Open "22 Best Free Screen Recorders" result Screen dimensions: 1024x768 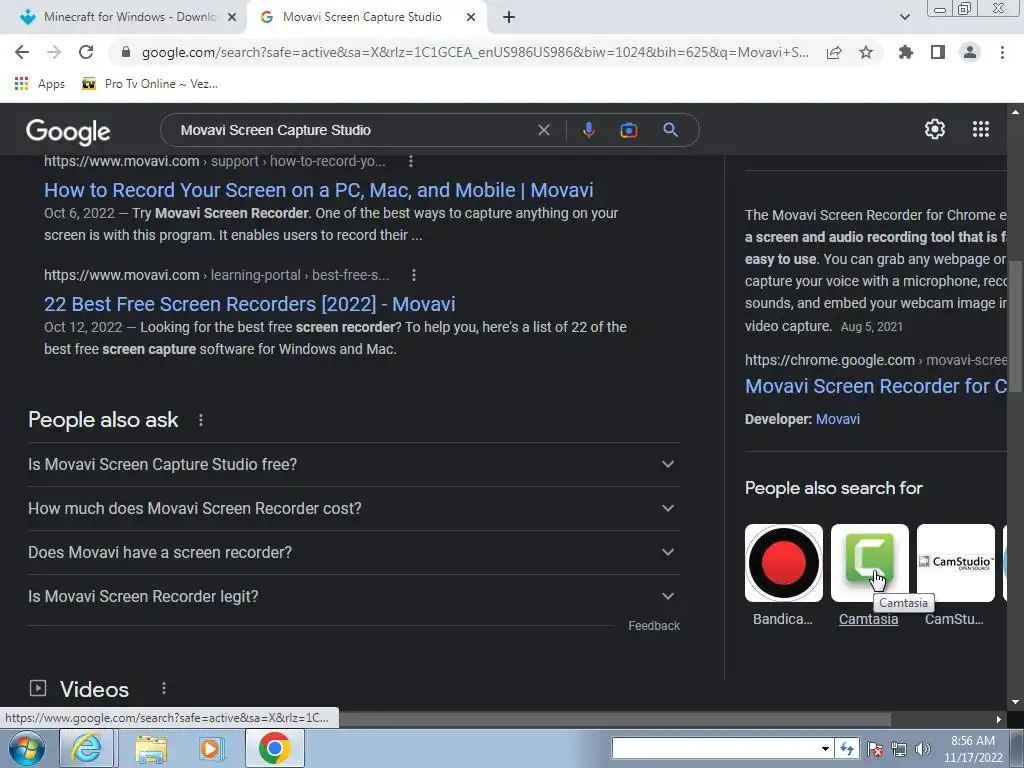[x=249, y=304]
